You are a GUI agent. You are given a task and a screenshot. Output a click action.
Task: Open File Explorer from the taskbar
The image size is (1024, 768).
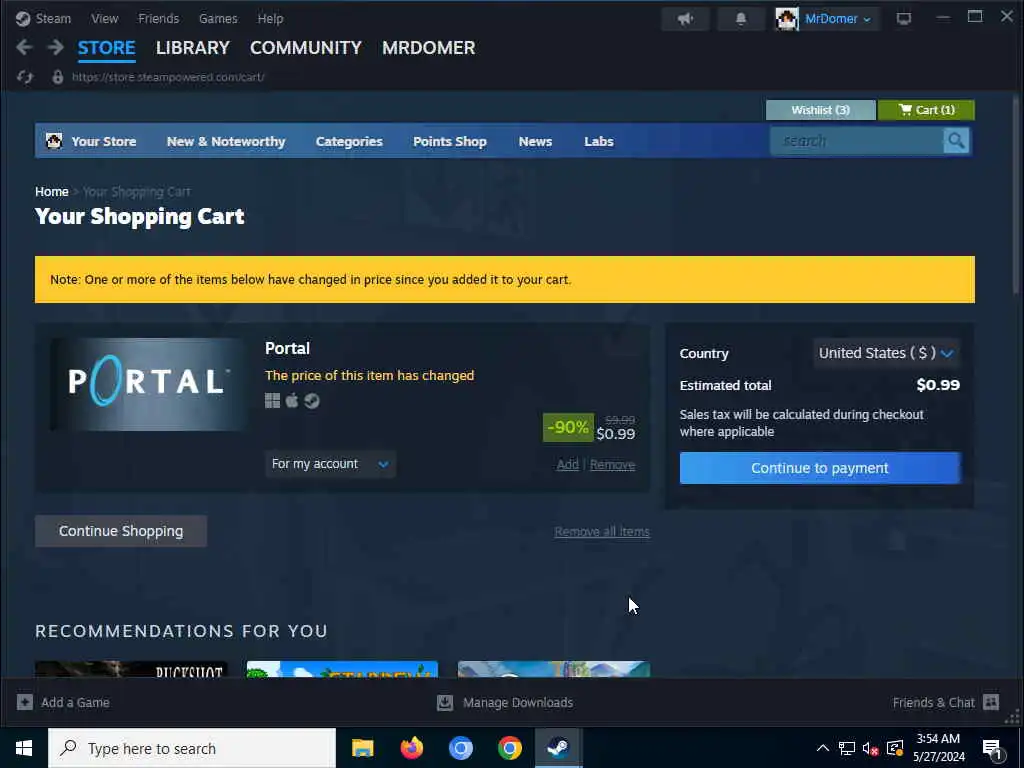[362, 748]
